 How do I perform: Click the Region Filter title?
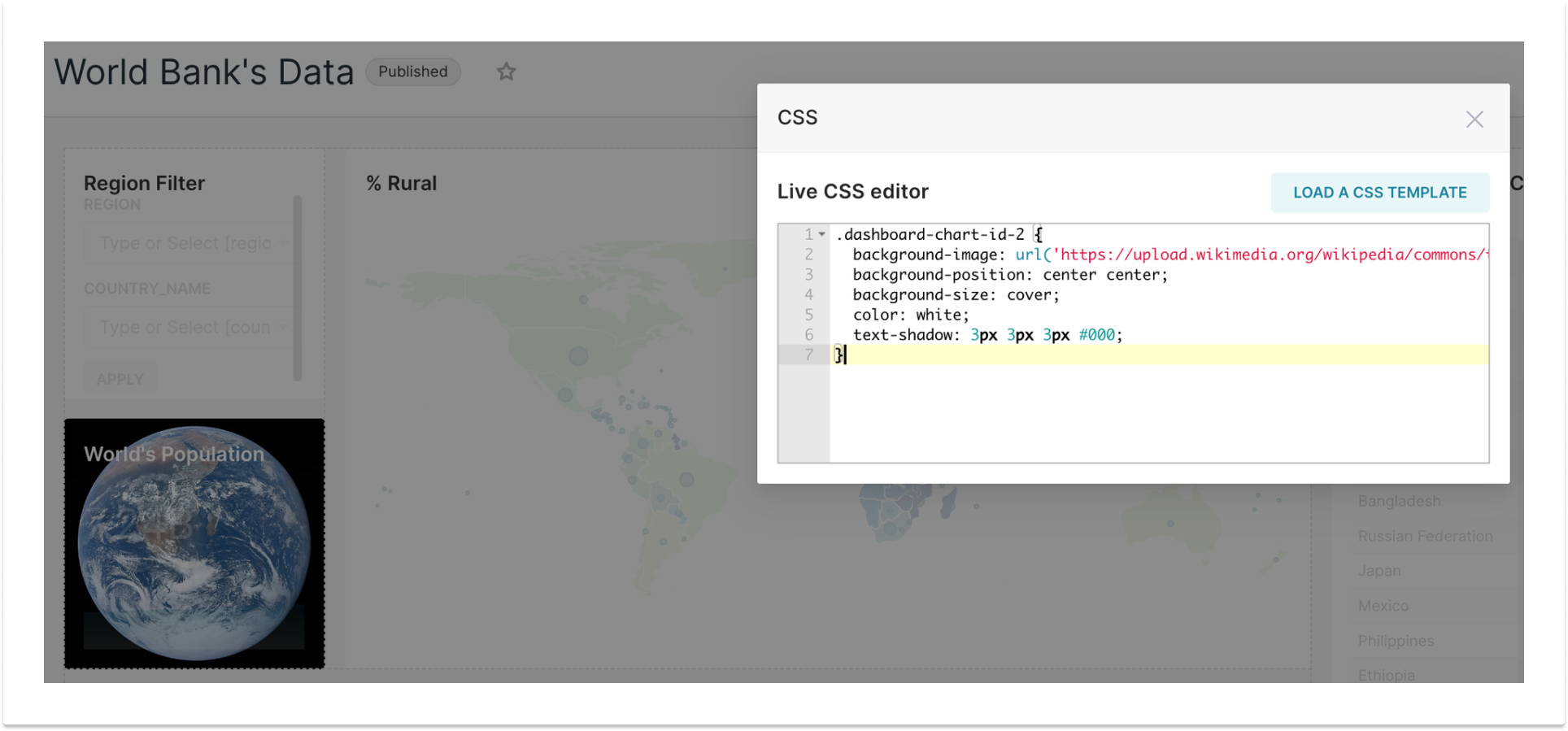click(x=144, y=183)
